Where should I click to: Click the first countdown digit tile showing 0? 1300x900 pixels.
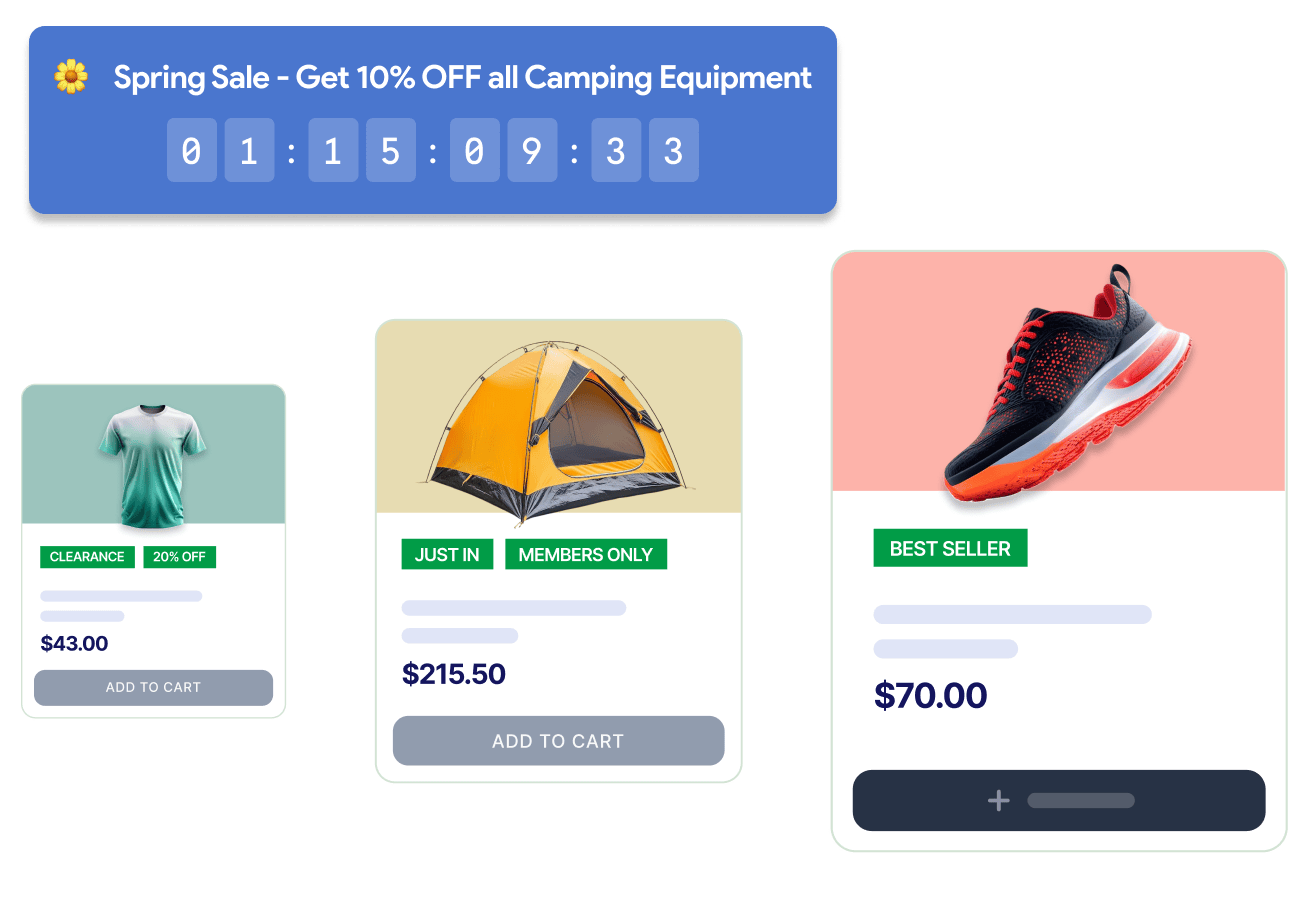click(192, 151)
